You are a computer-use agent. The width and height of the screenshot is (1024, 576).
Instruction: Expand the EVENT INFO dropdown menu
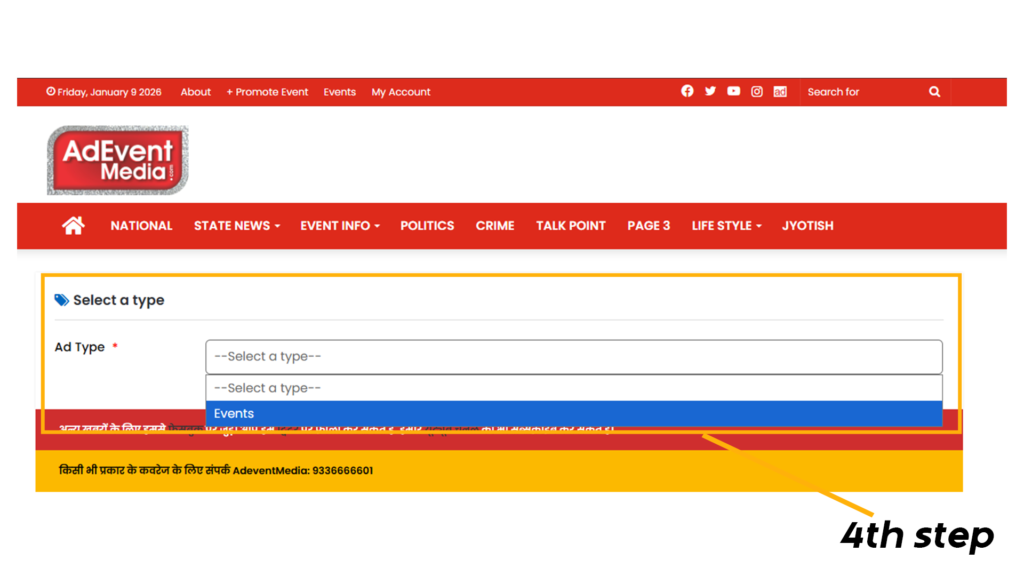pos(340,226)
